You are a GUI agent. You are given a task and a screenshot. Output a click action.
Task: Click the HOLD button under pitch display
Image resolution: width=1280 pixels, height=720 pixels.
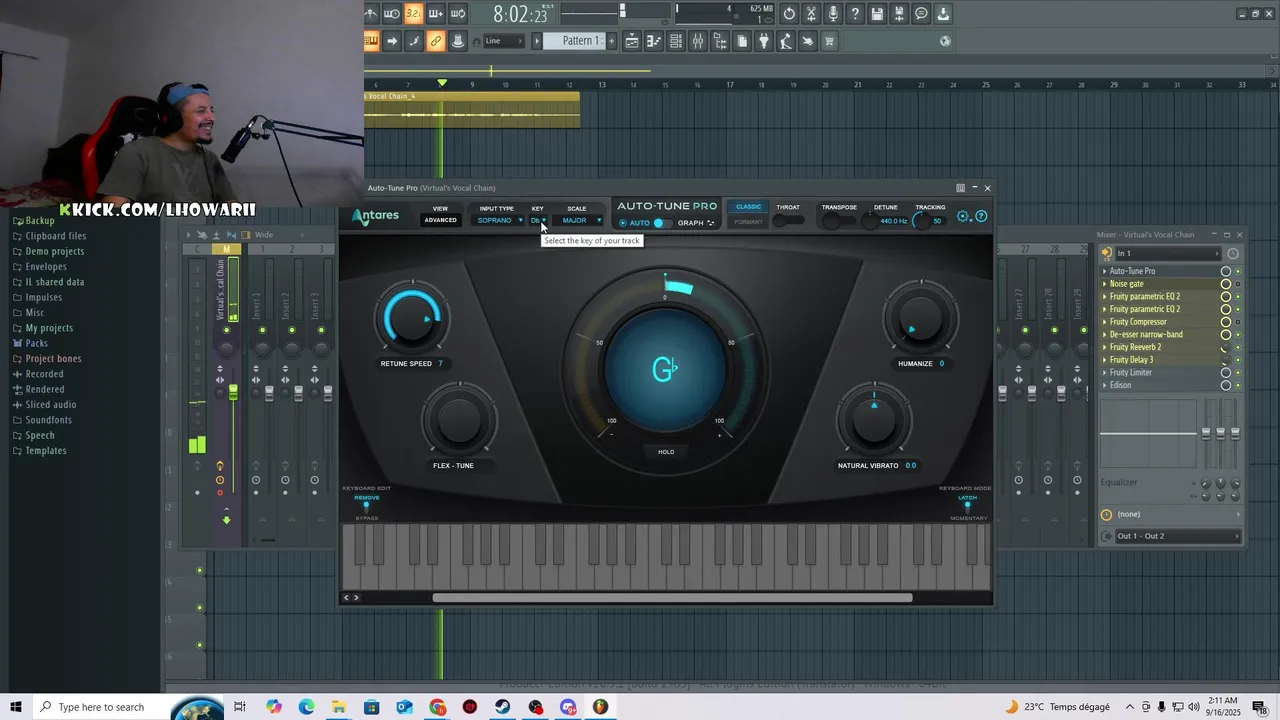666,452
